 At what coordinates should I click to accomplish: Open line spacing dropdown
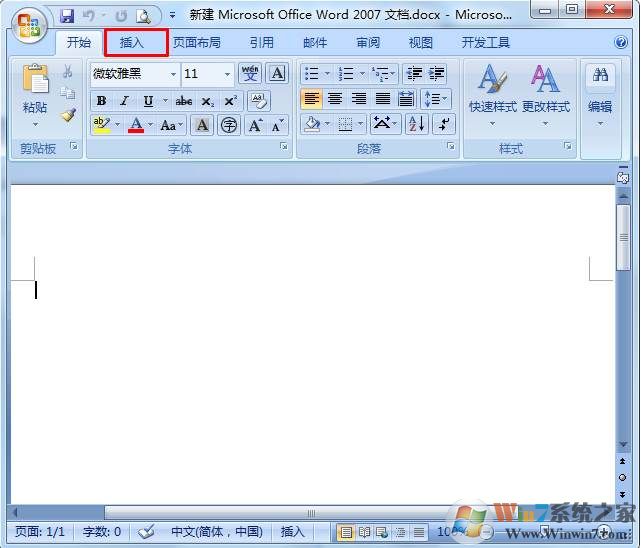[436, 99]
